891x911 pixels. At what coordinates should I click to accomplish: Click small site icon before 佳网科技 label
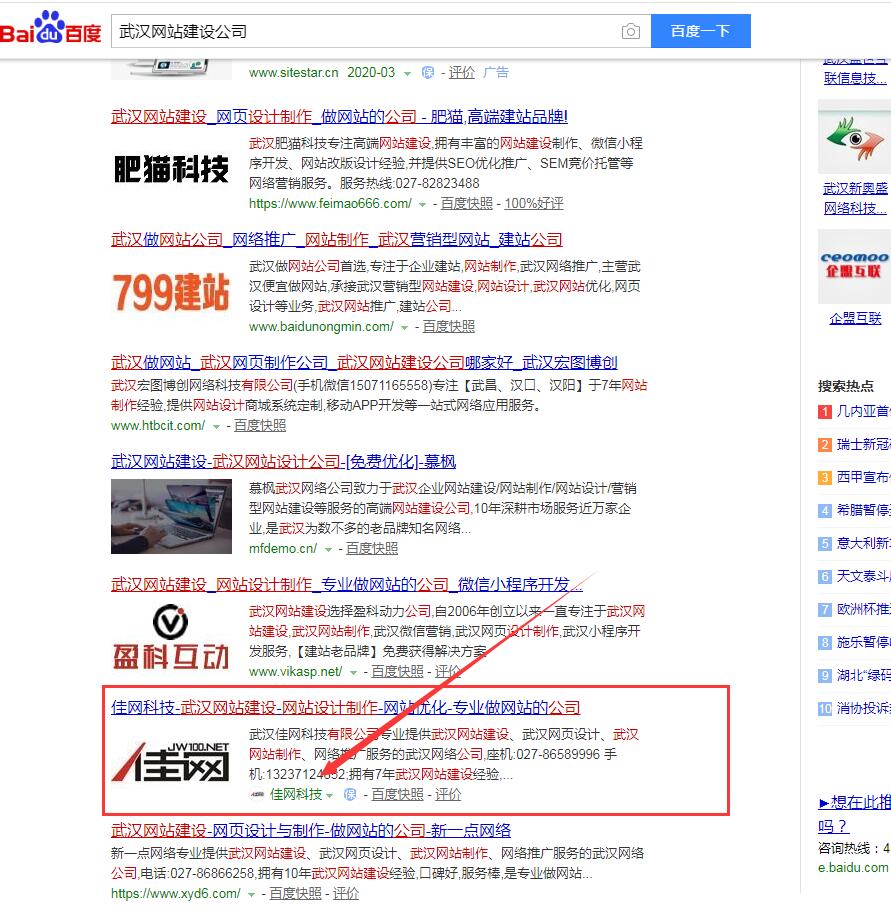click(257, 795)
